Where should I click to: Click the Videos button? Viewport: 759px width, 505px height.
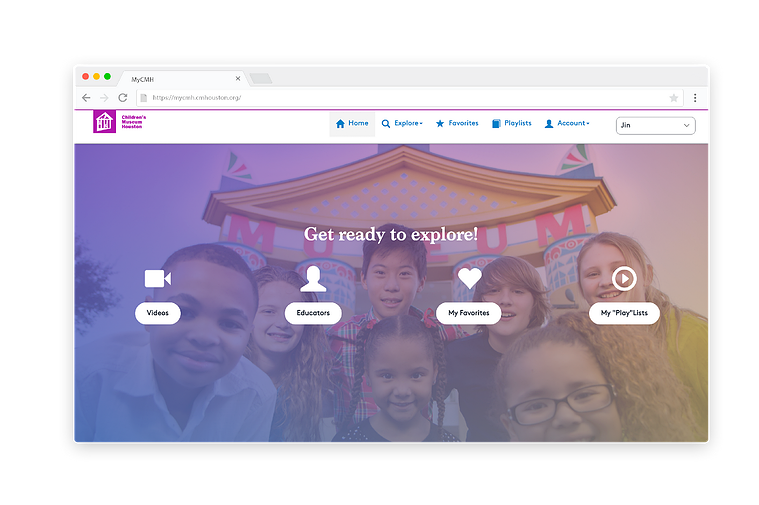tap(158, 313)
